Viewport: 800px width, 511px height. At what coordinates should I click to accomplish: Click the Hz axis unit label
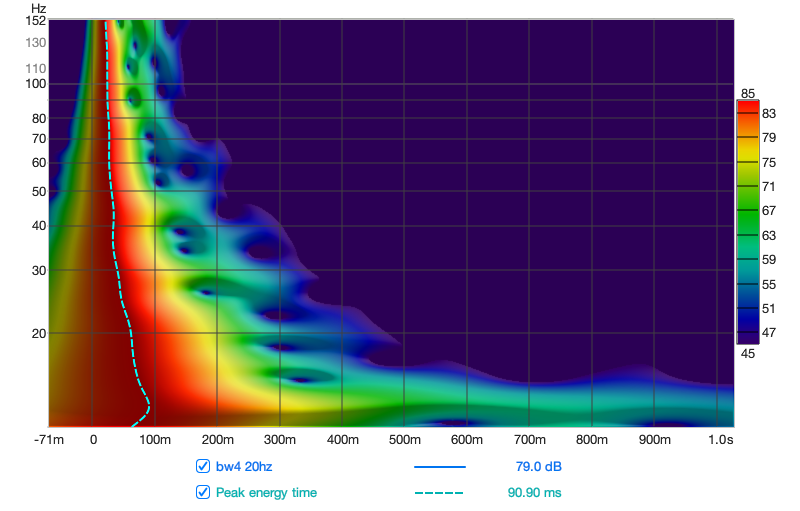pos(38,9)
